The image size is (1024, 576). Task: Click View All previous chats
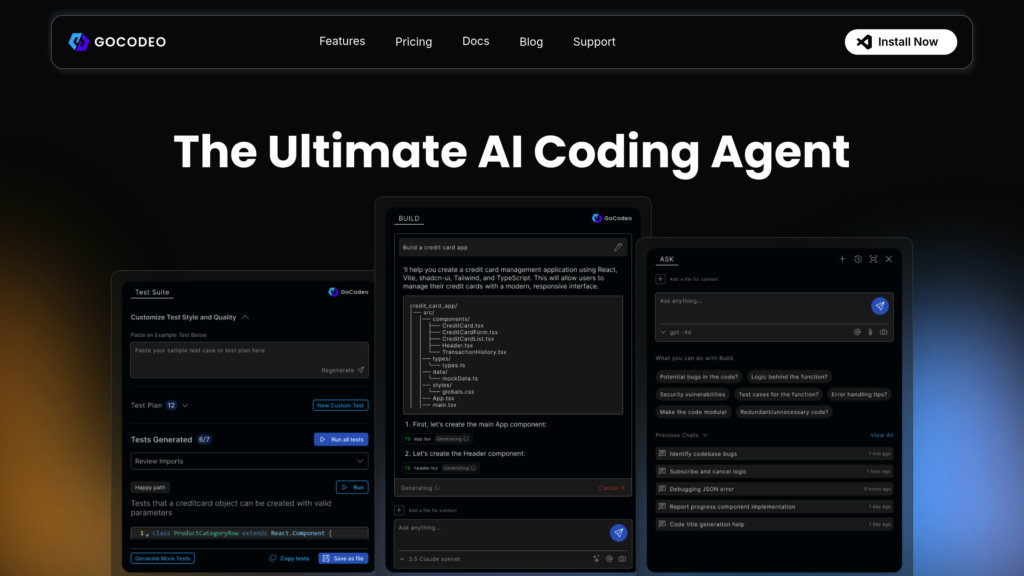[882, 436]
